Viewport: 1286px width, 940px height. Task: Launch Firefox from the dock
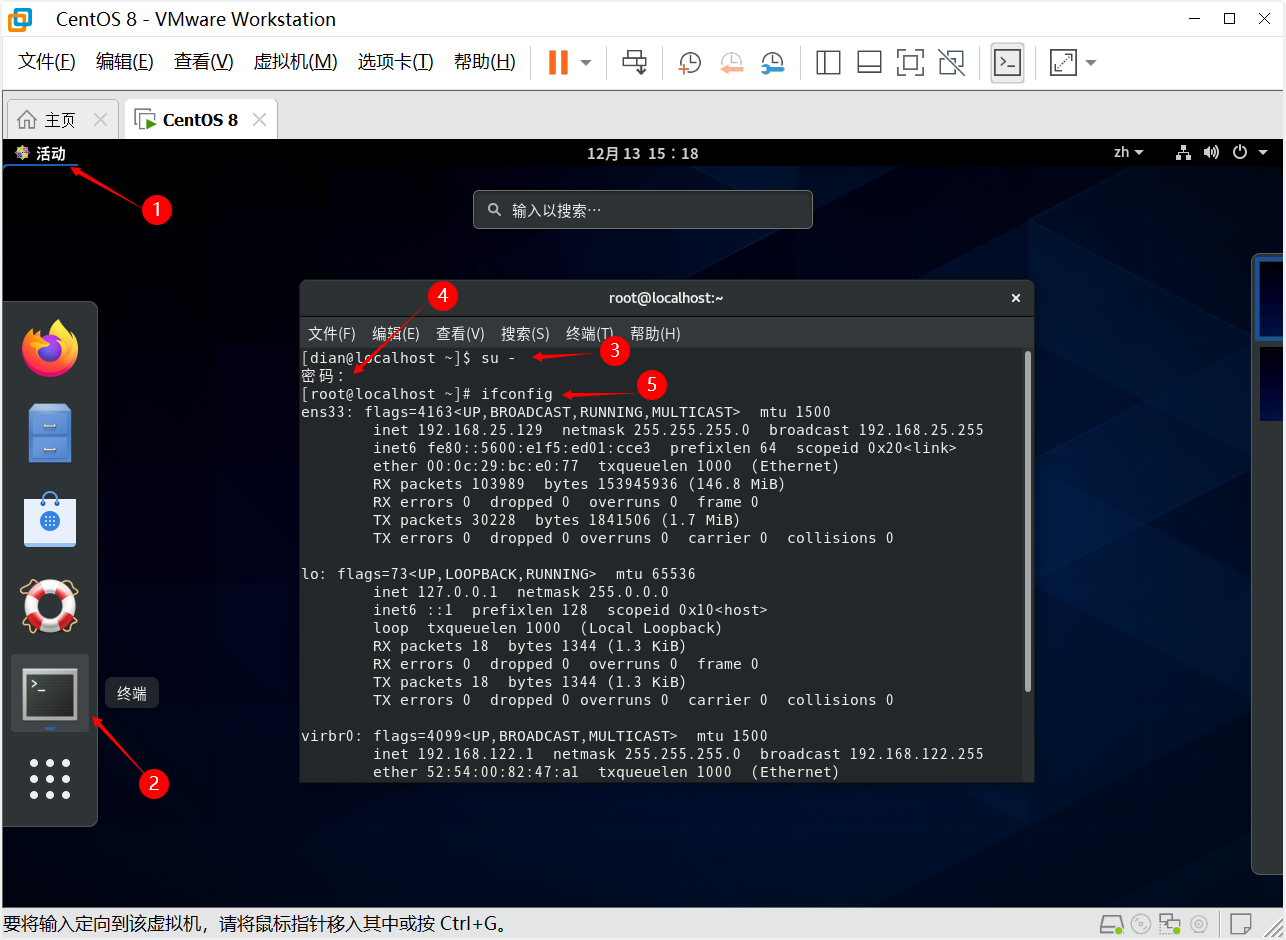(50, 348)
